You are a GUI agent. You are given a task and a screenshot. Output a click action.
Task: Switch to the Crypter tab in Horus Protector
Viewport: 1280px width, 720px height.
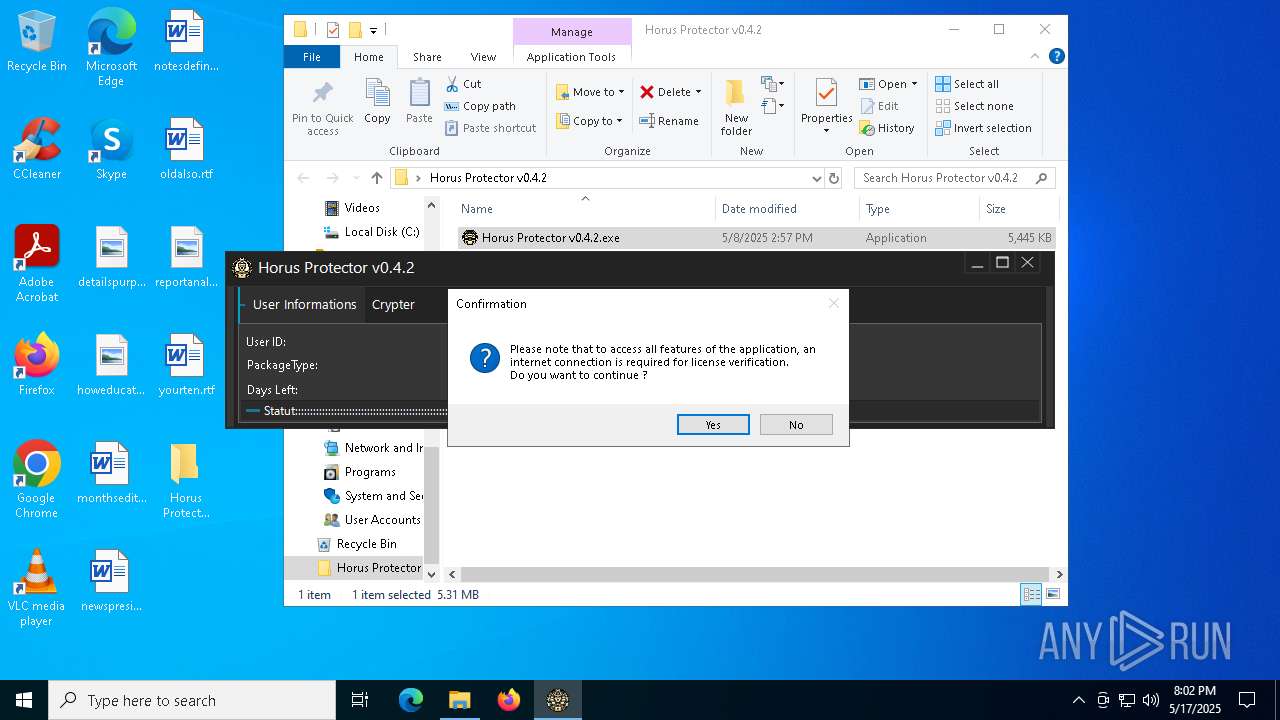393,304
